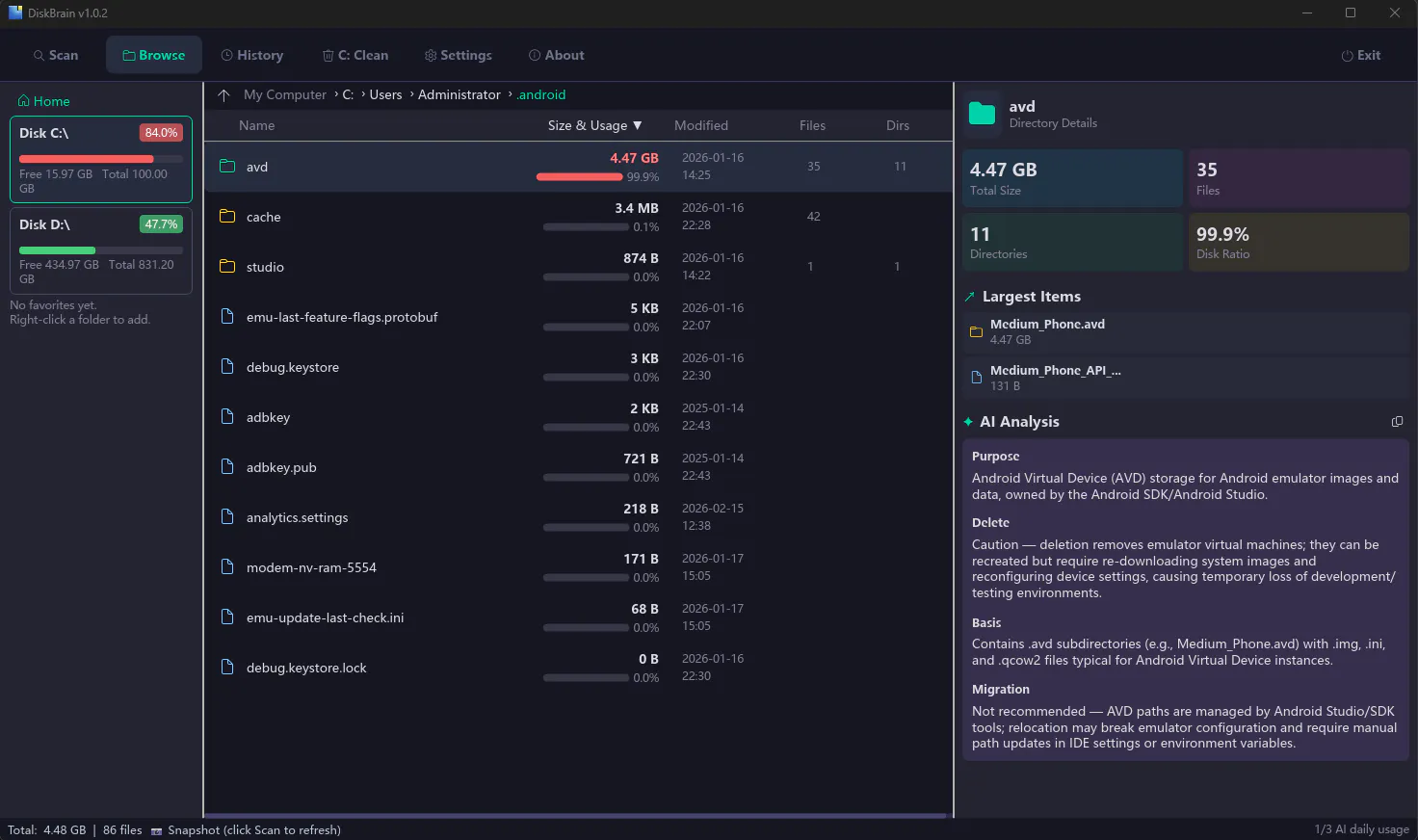Click the Exit button
Image resolution: width=1418 pixels, height=840 pixels.
[x=1360, y=55]
